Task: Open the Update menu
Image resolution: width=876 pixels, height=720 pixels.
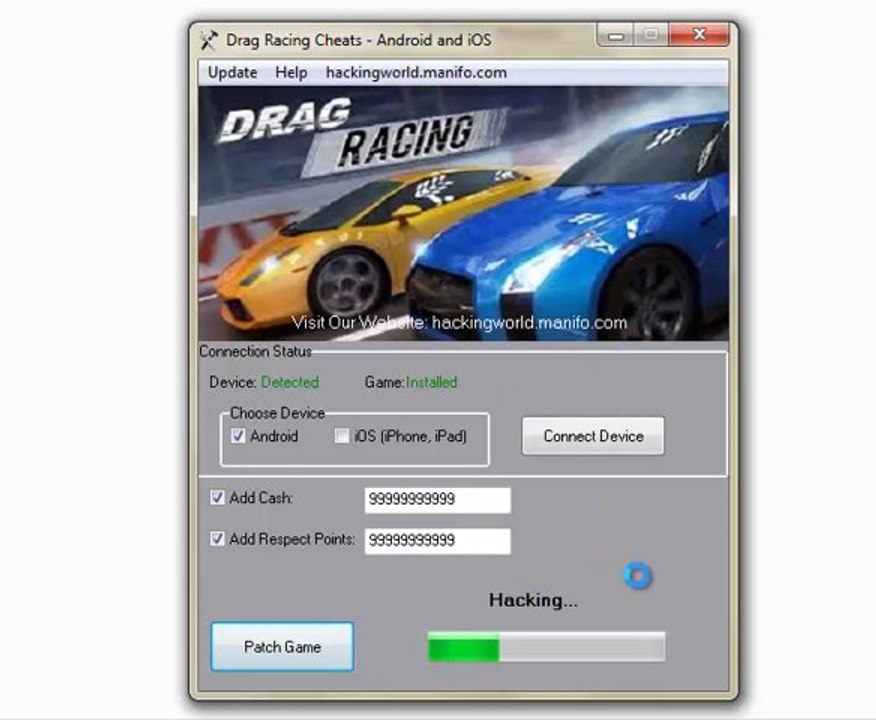Action: (232, 73)
